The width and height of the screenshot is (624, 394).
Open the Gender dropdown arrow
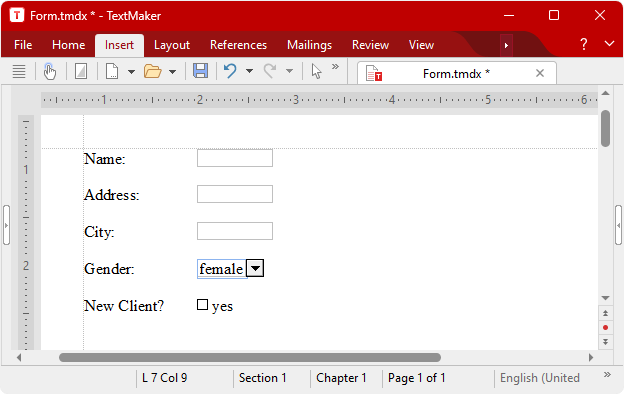pyautogui.click(x=255, y=268)
